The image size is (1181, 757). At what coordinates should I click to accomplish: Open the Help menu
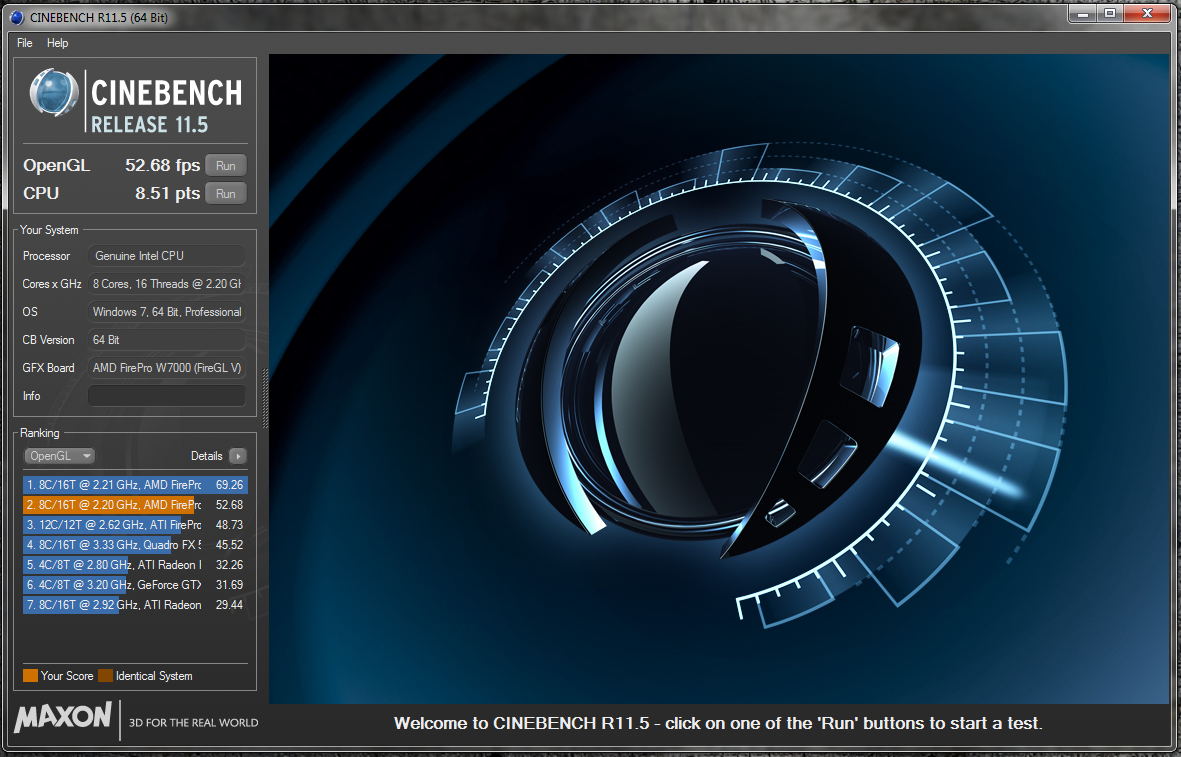[58, 43]
